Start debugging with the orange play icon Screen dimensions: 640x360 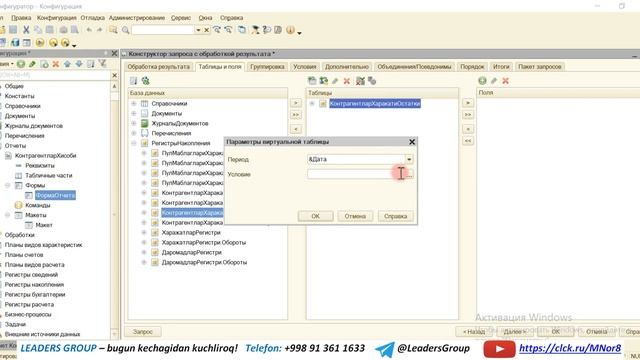40,42
